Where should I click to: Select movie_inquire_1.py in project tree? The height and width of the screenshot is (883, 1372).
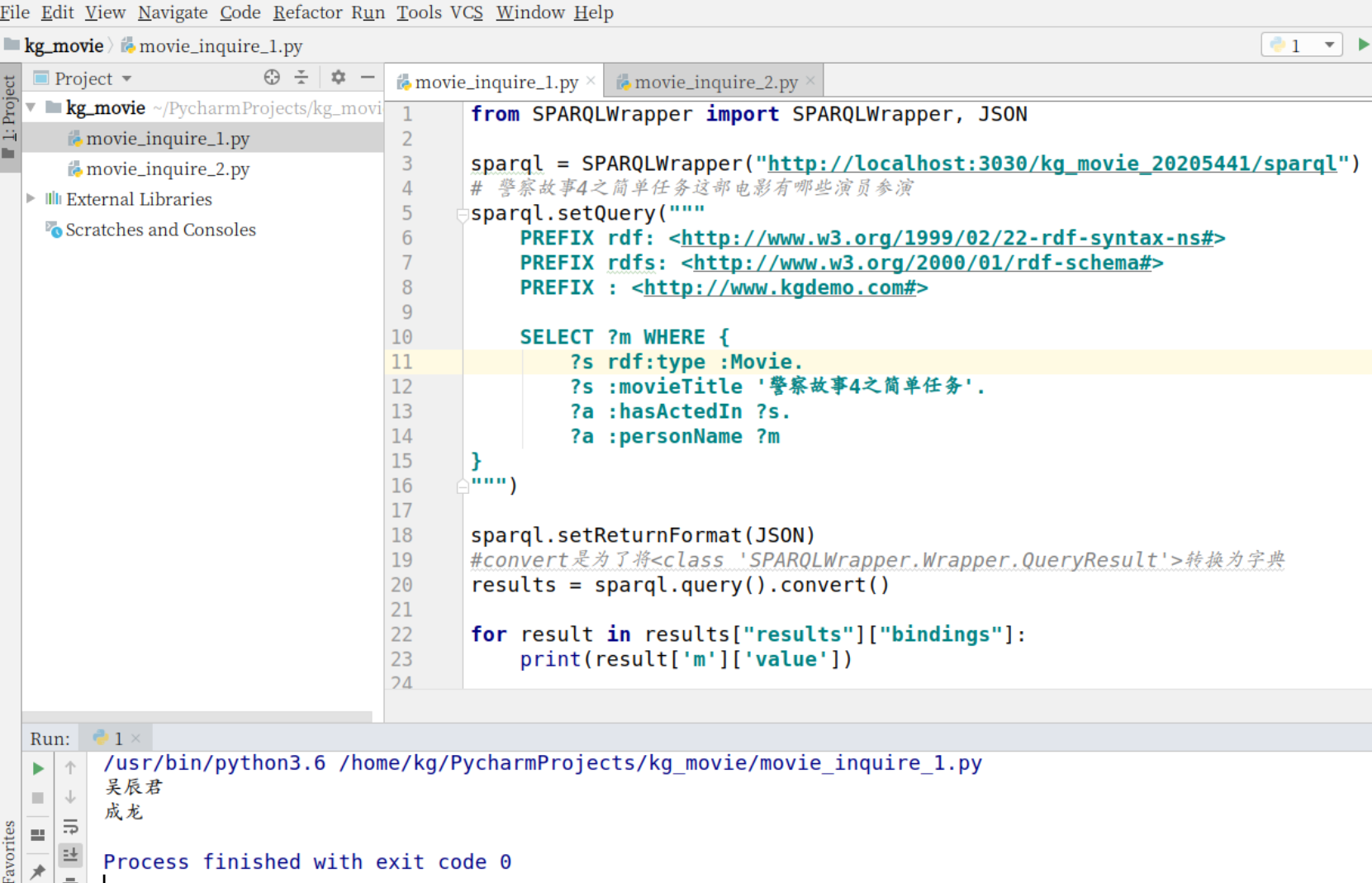(168, 139)
